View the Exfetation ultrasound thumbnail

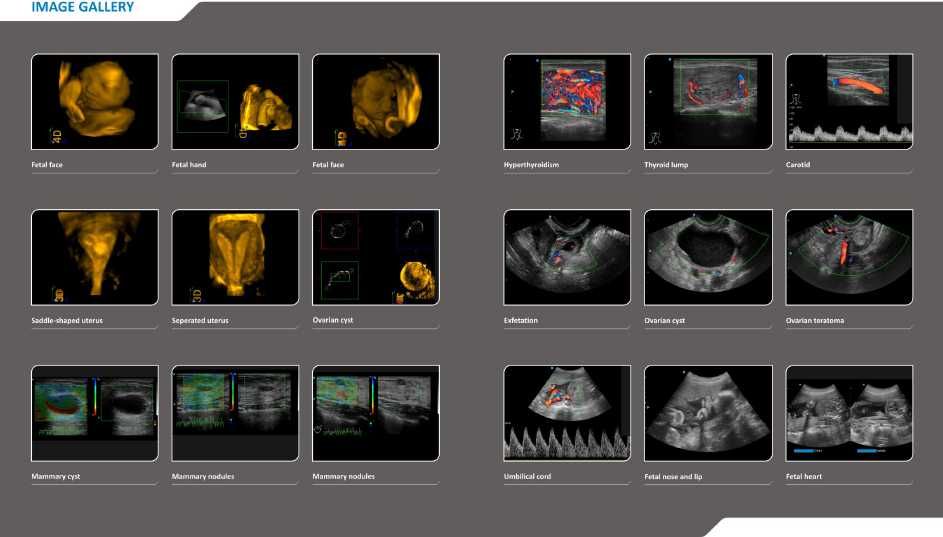(x=567, y=257)
